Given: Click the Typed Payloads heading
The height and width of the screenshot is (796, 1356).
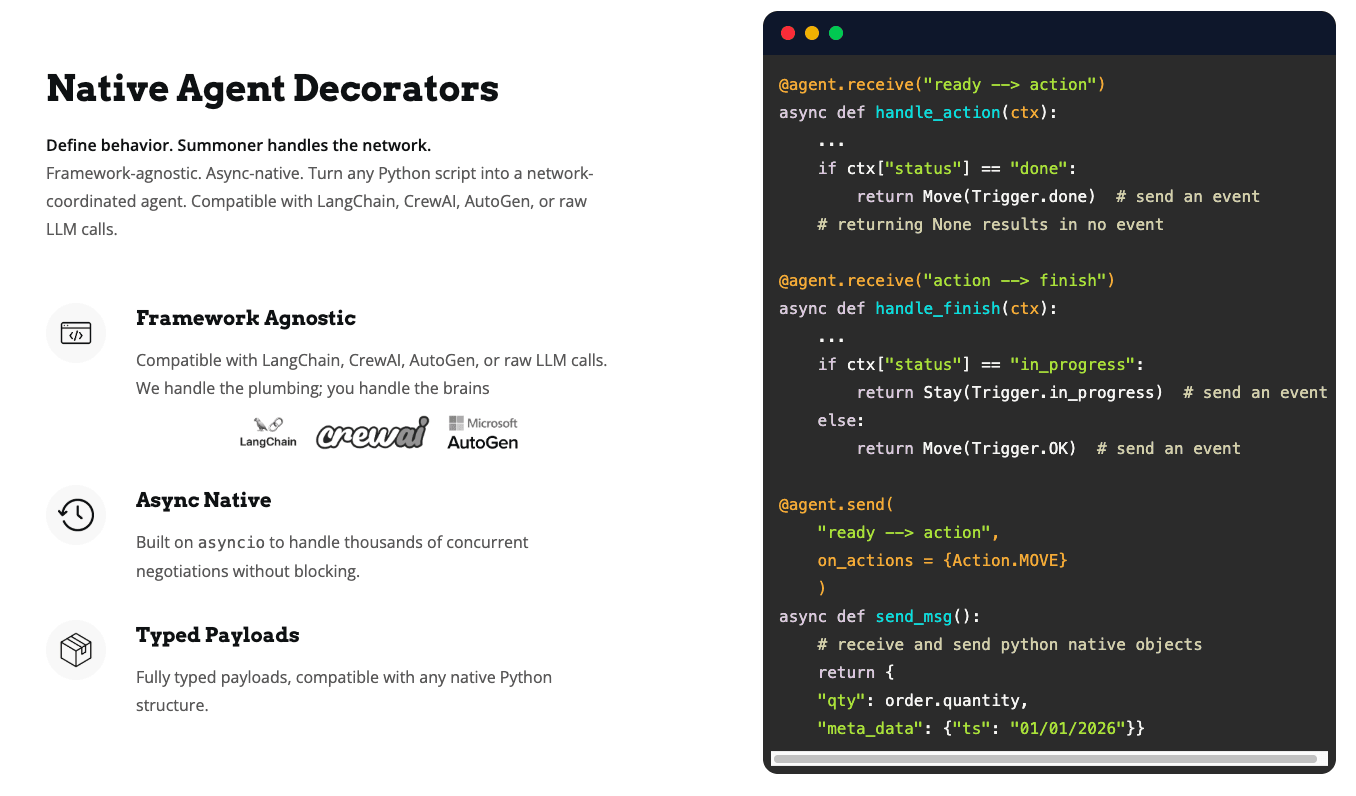Looking at the screenshot, I should coord(217,635).
